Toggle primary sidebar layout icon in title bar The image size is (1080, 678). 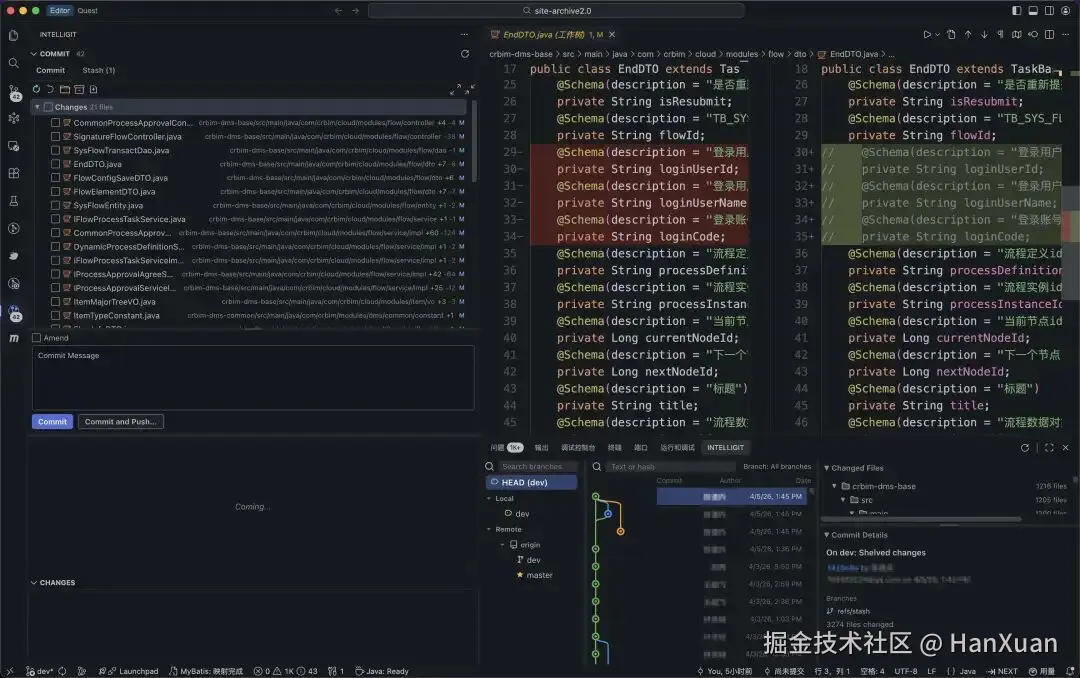[1017, 10]
